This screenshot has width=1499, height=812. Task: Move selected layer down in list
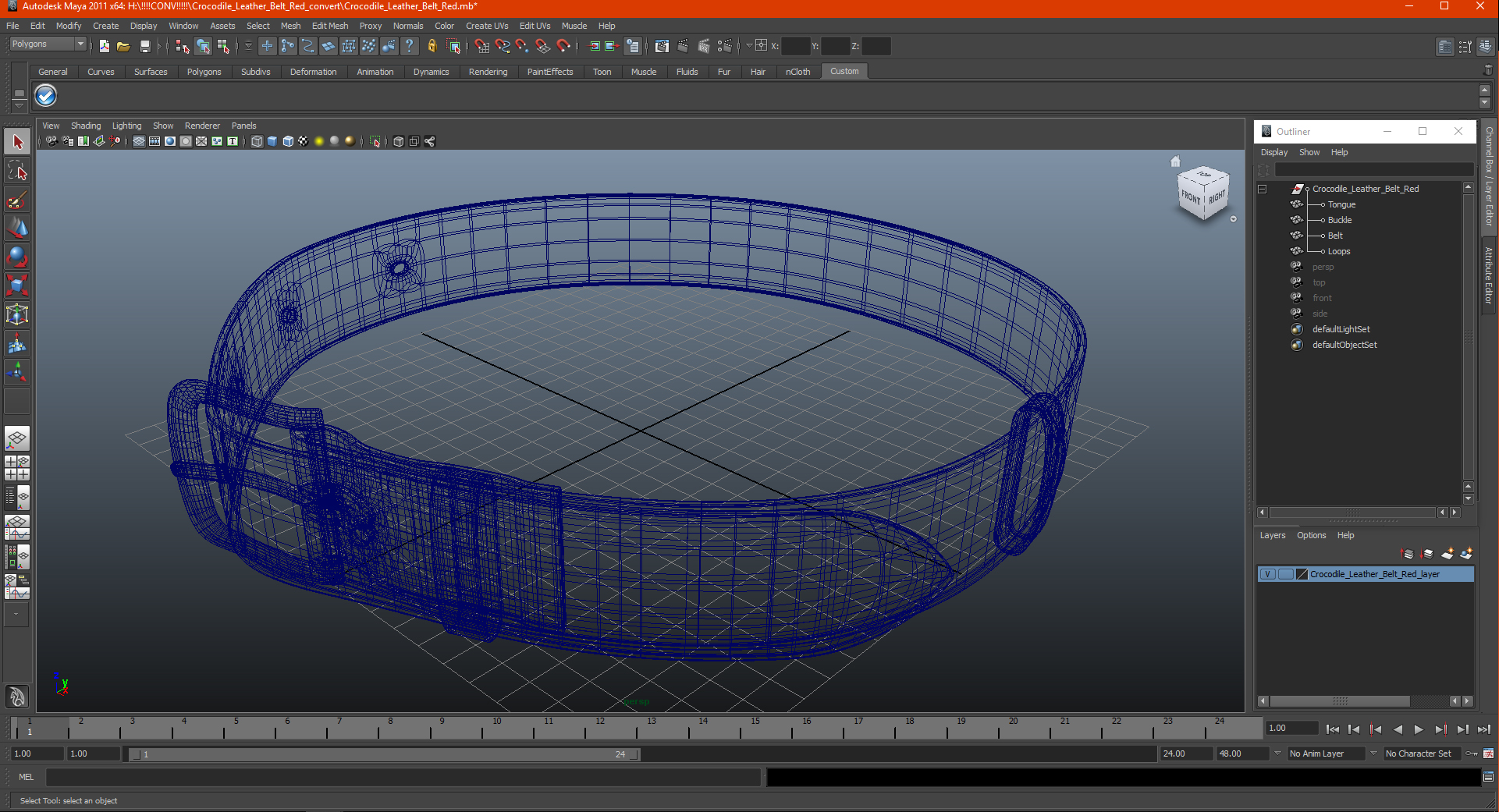[1427, 554]
